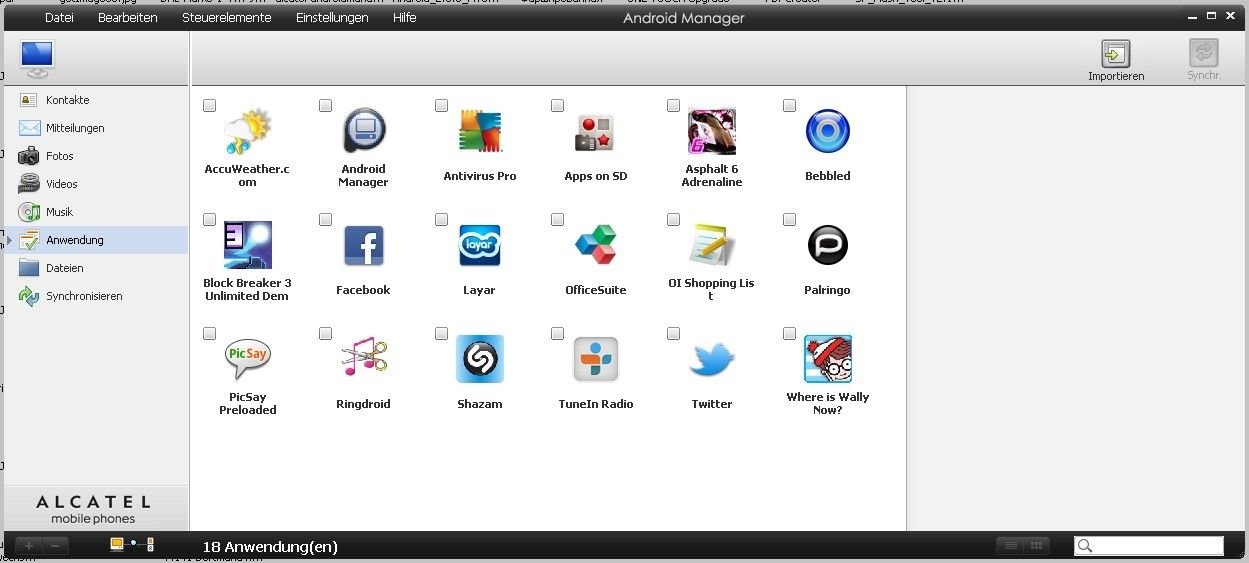Open the Bearbeiten menu
This screenshot has width=1249, height=563.
(127, 17)
